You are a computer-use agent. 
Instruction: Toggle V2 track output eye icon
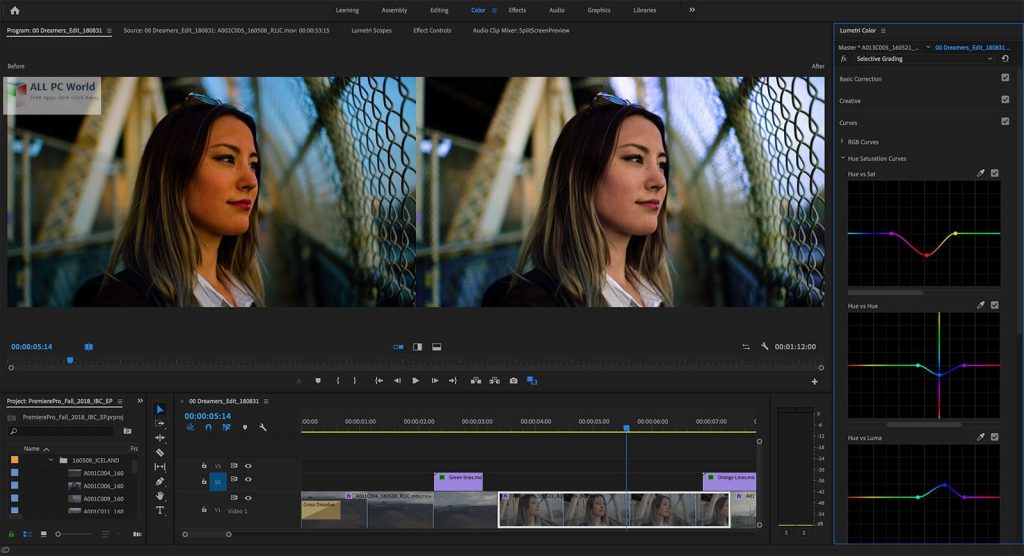(248, 481)
